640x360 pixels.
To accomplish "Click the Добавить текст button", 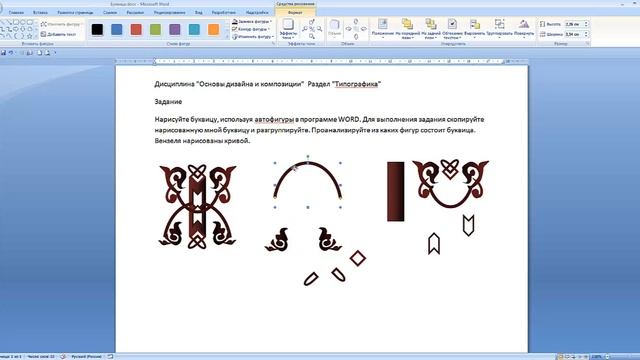I will [59, 34].
